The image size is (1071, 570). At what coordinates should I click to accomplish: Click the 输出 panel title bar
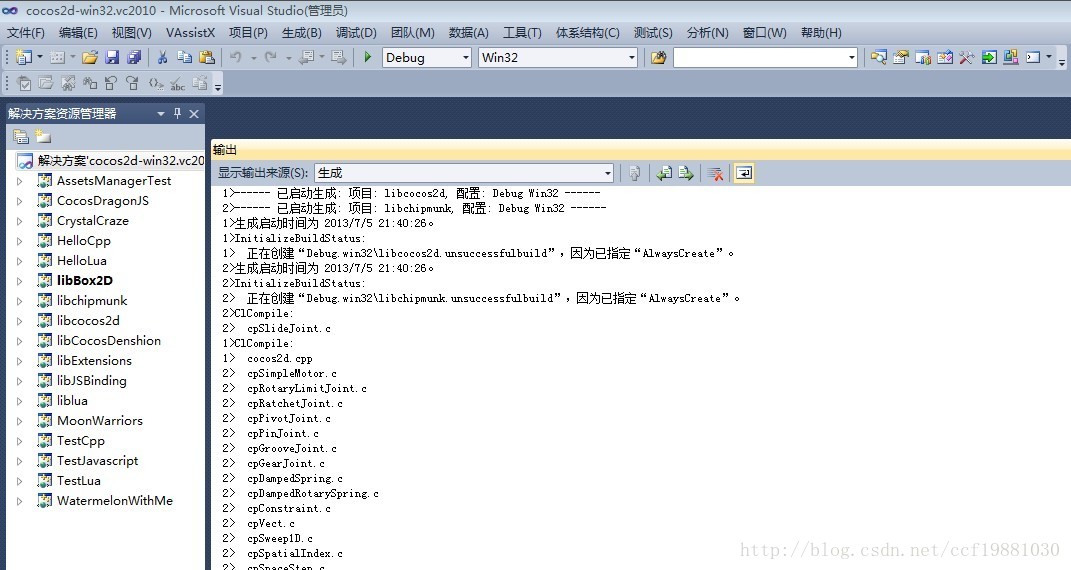[641, 149]
